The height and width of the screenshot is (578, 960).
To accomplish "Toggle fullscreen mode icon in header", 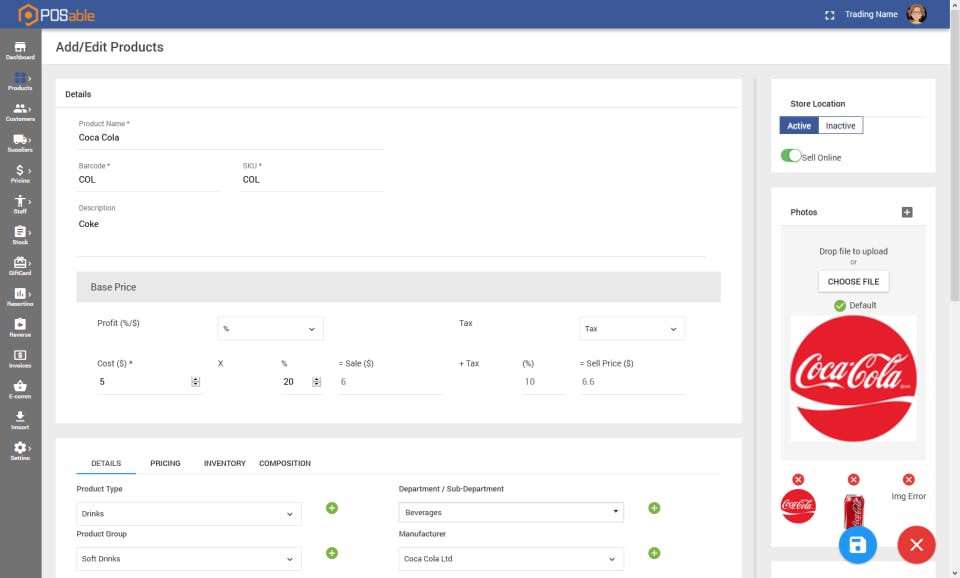I will click(830, 15).
